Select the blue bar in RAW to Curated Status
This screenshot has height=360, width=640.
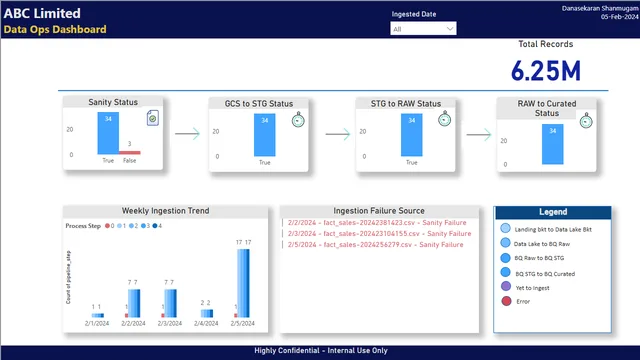(x=553, y=144)
